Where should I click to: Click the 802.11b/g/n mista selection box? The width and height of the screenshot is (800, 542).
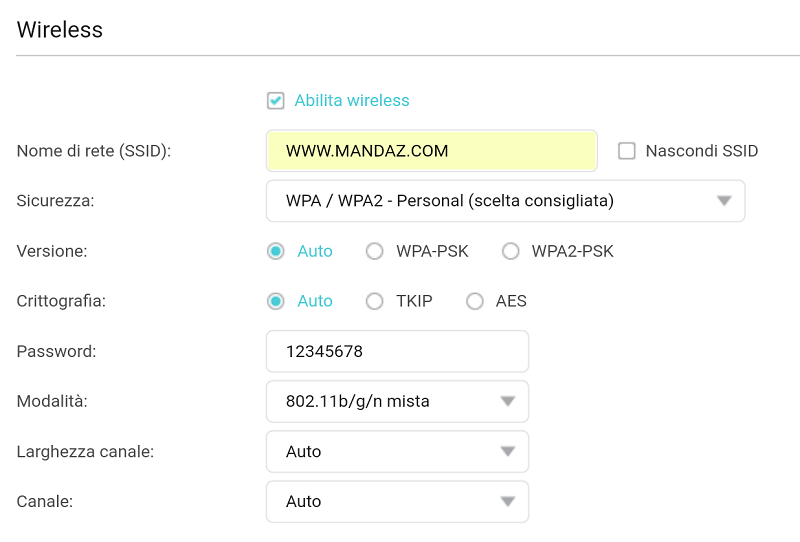pyautogui.click(x=397, y=402)
